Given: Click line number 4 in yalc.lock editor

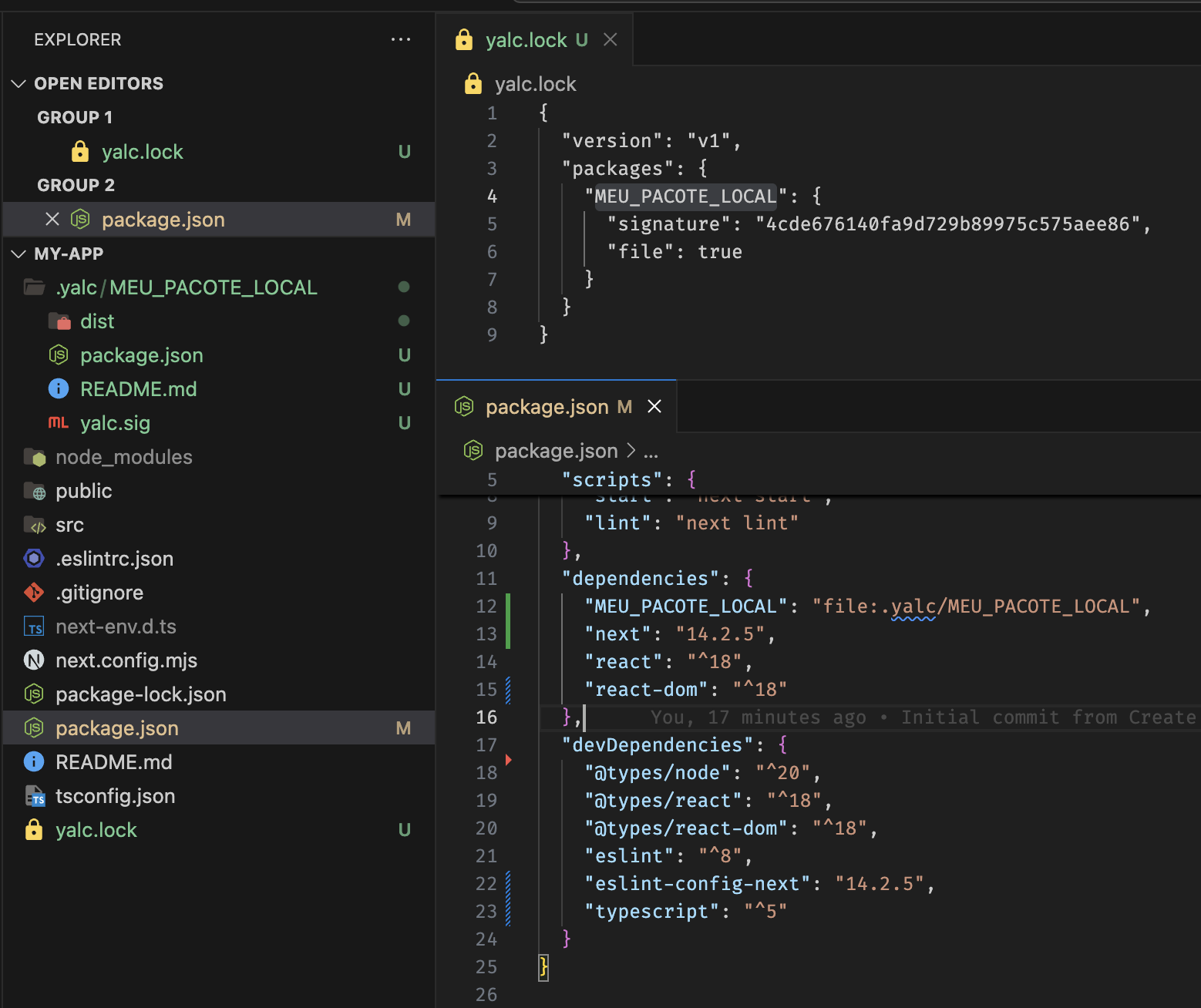Looking at the screenshot, I should click(492, 197).
